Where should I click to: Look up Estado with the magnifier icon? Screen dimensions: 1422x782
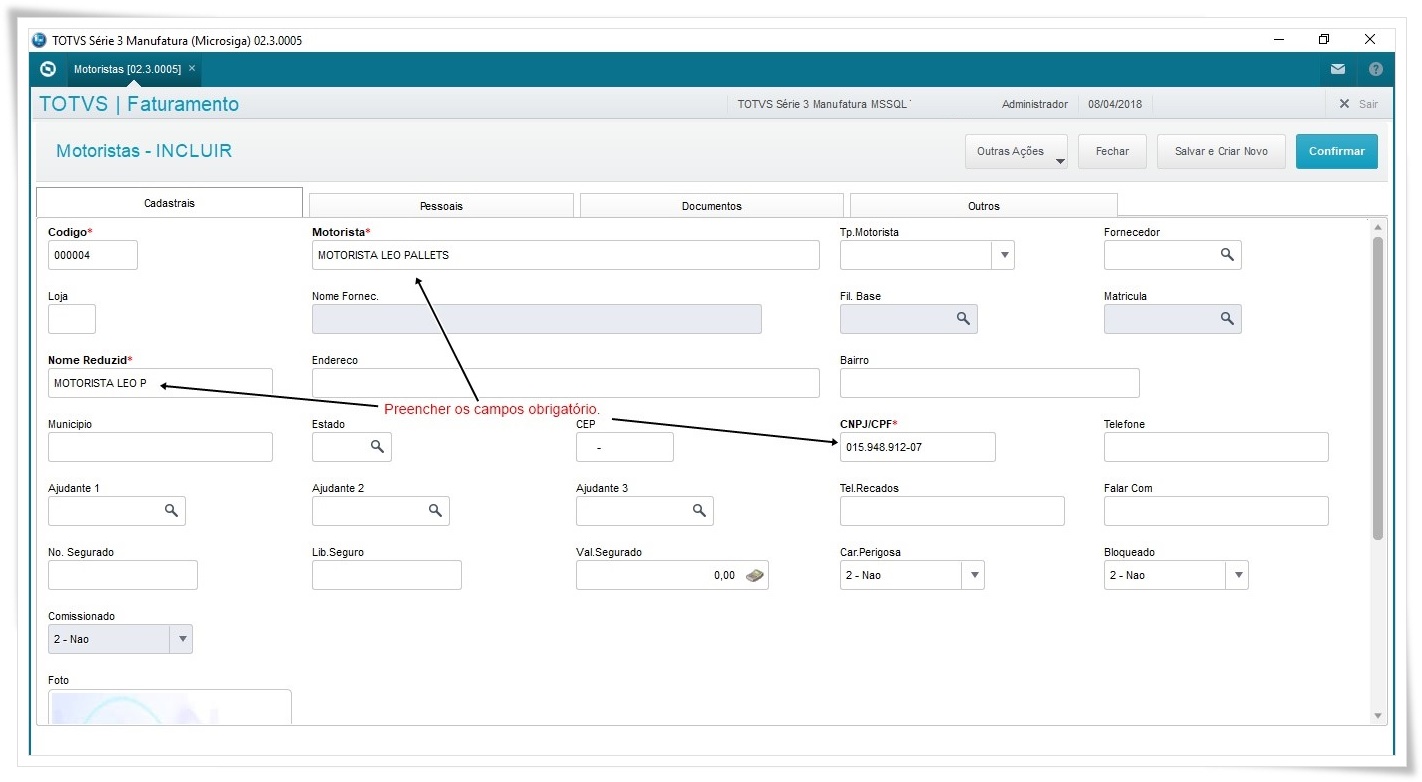[x=377, y=447]
